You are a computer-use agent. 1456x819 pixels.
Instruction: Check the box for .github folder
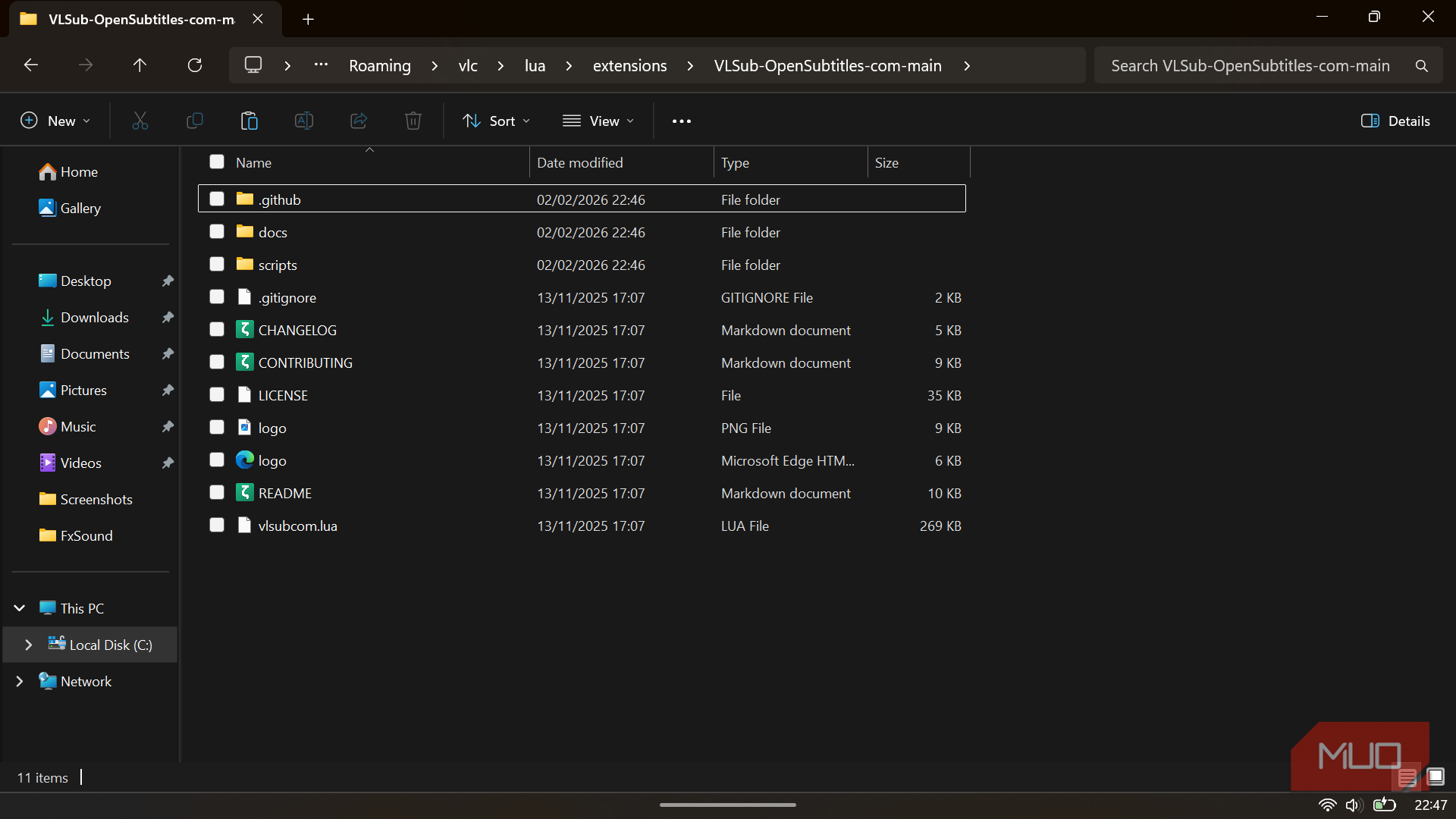pos(217,199)
